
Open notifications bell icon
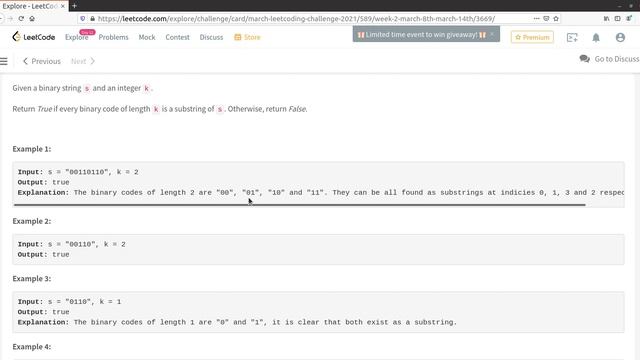[x=596, y=38]
